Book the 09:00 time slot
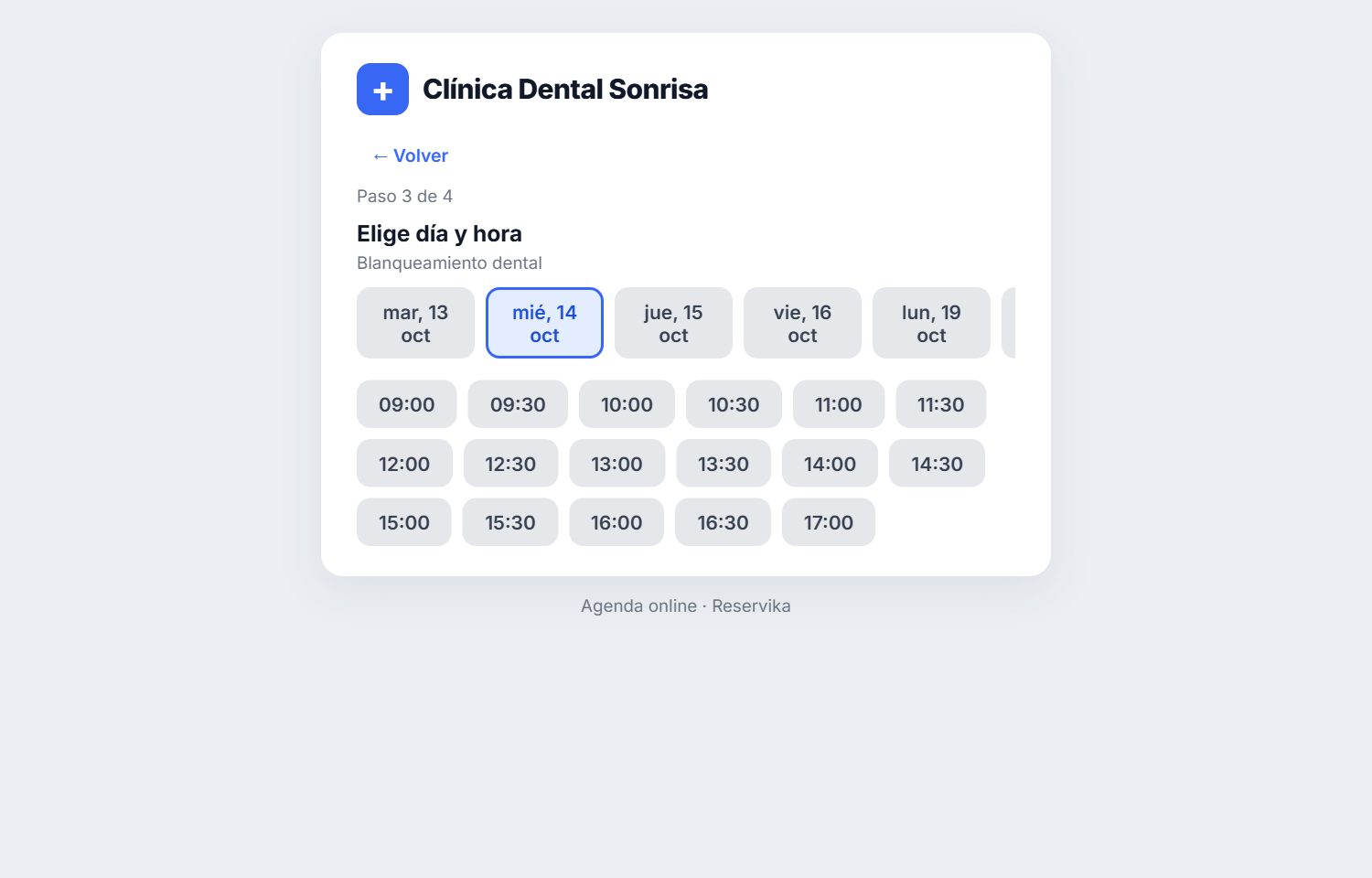 [406, 404]
